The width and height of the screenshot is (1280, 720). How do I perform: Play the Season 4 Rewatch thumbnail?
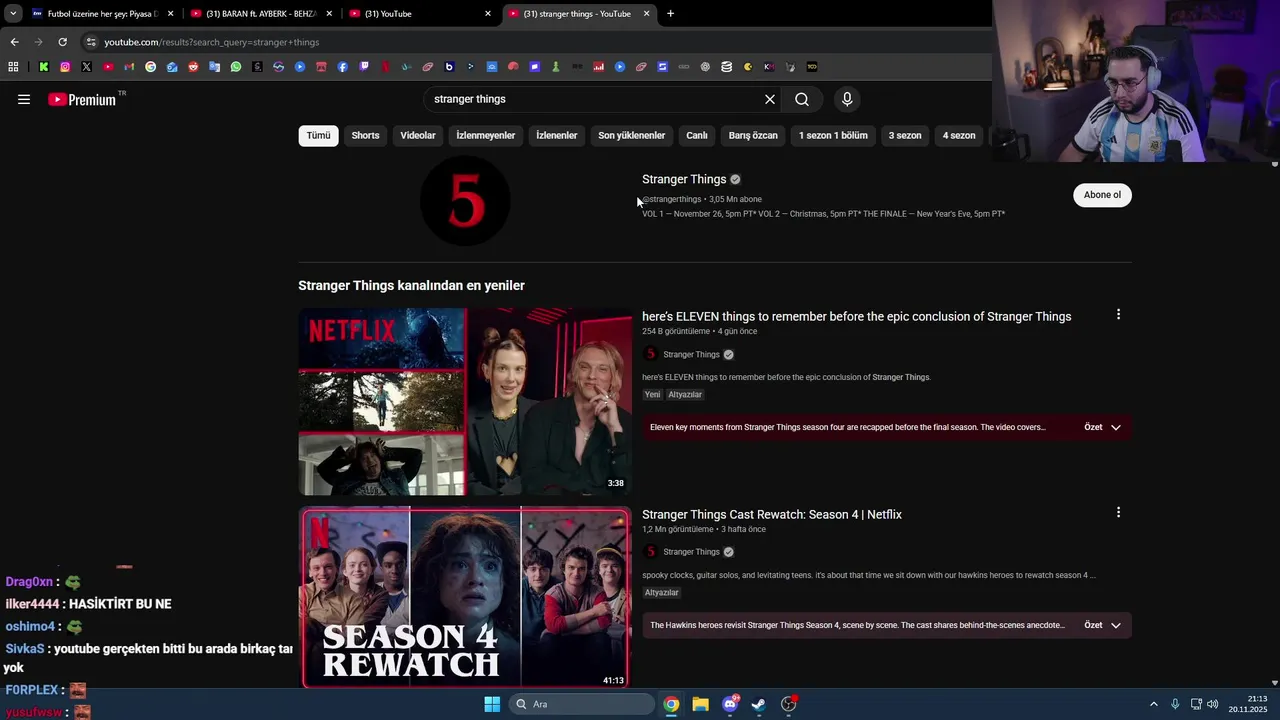[x=465, y=598]
